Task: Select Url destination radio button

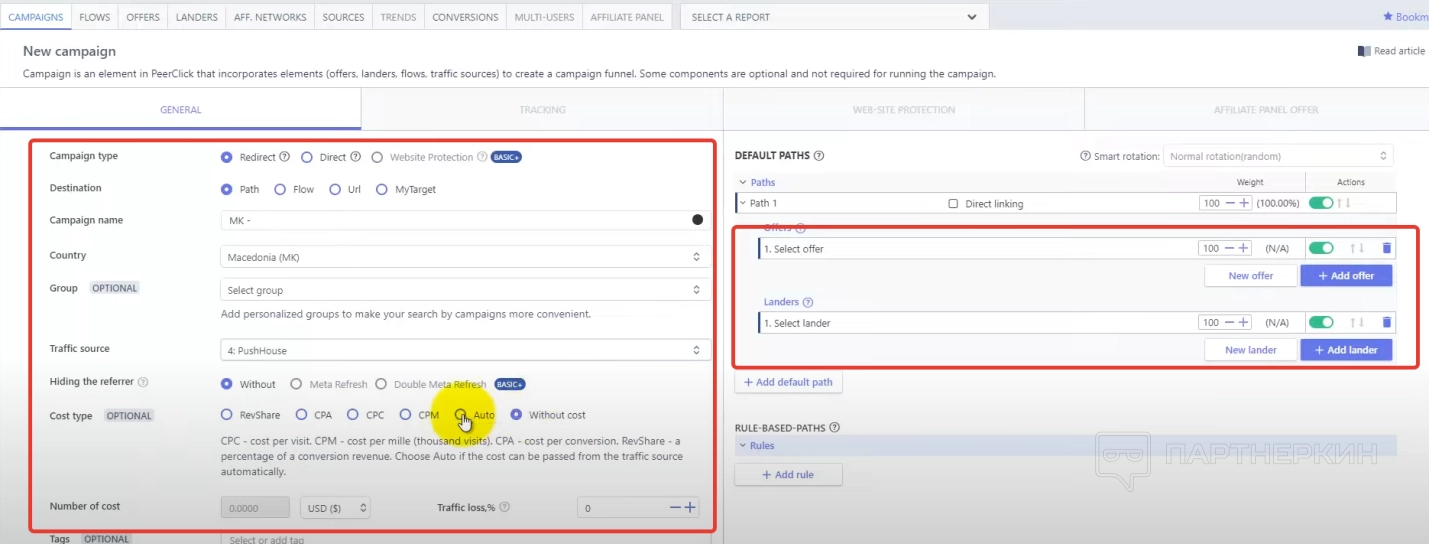Action: 335,189
